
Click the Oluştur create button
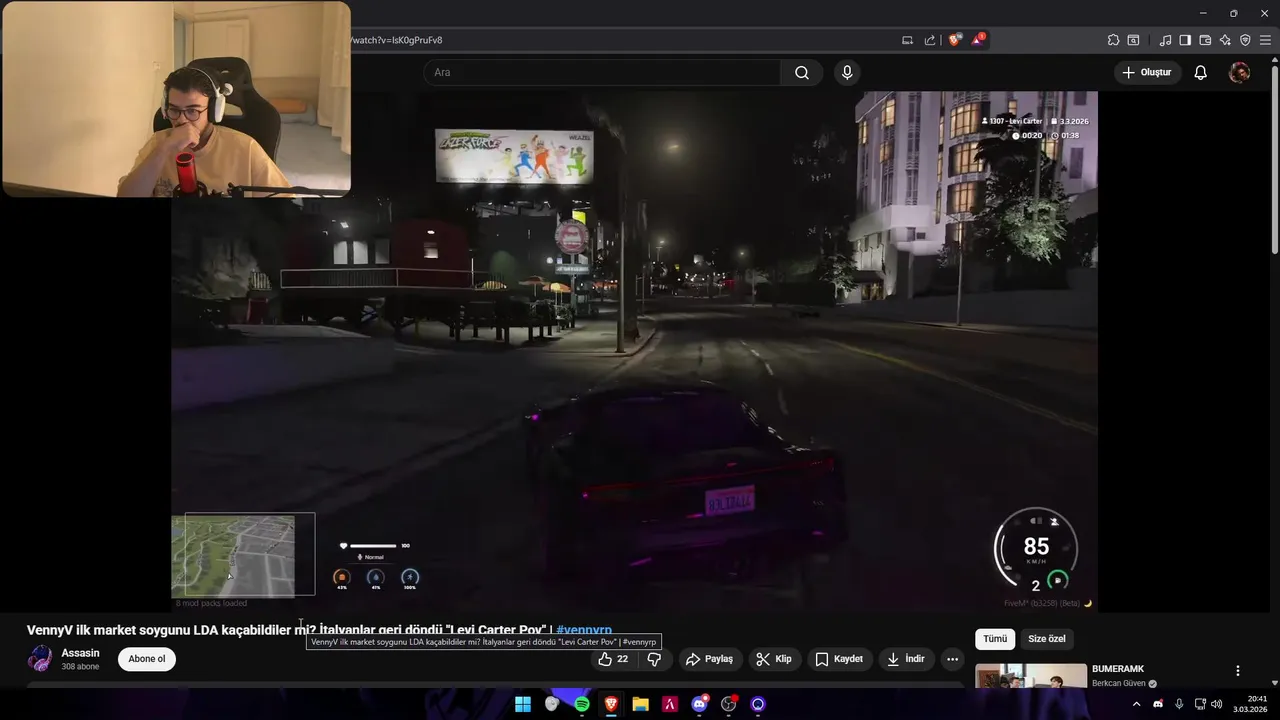[1147, 72]
